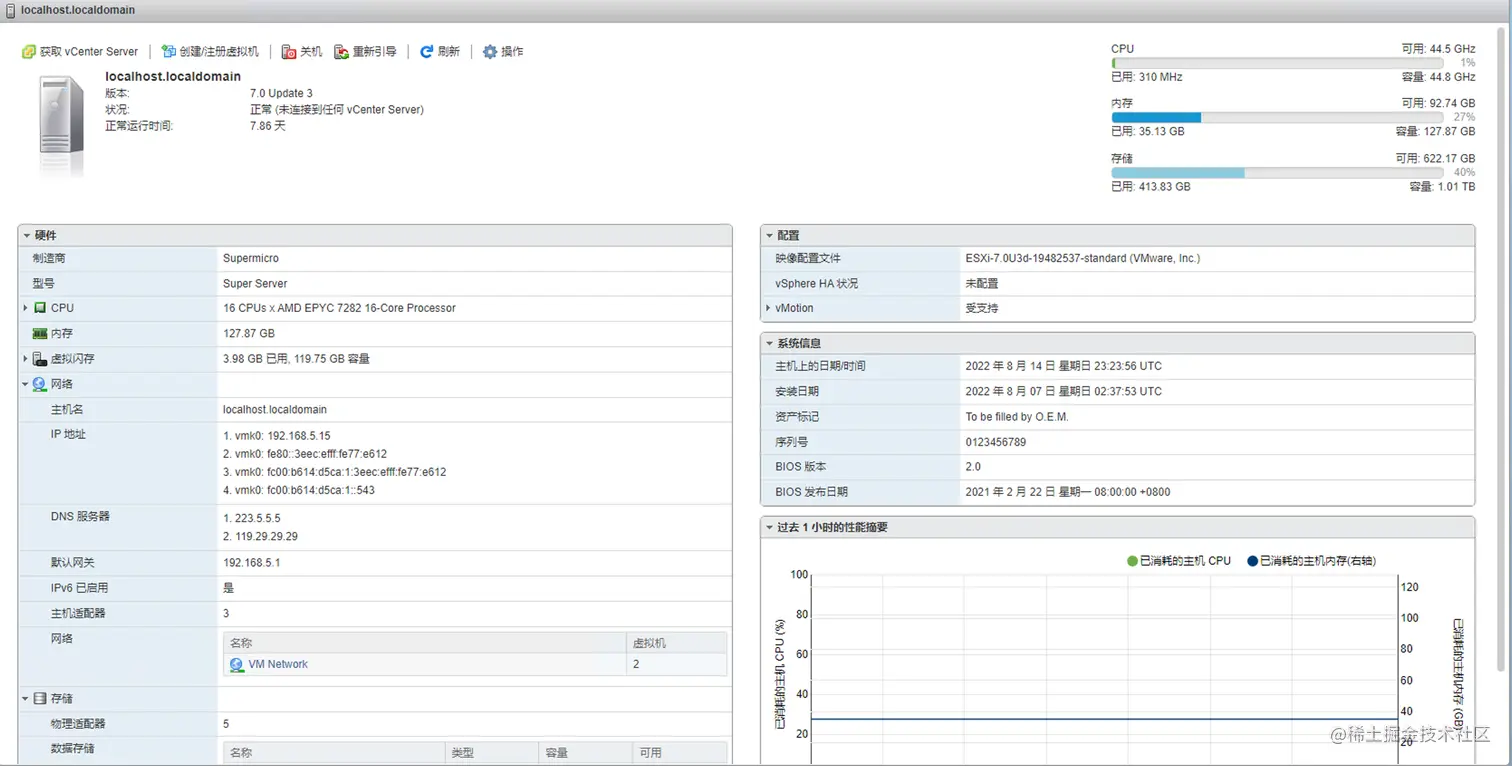This screenshot has height=766, width=1512.
Task: Click the 重新引导 button
Action: point(365,52)
